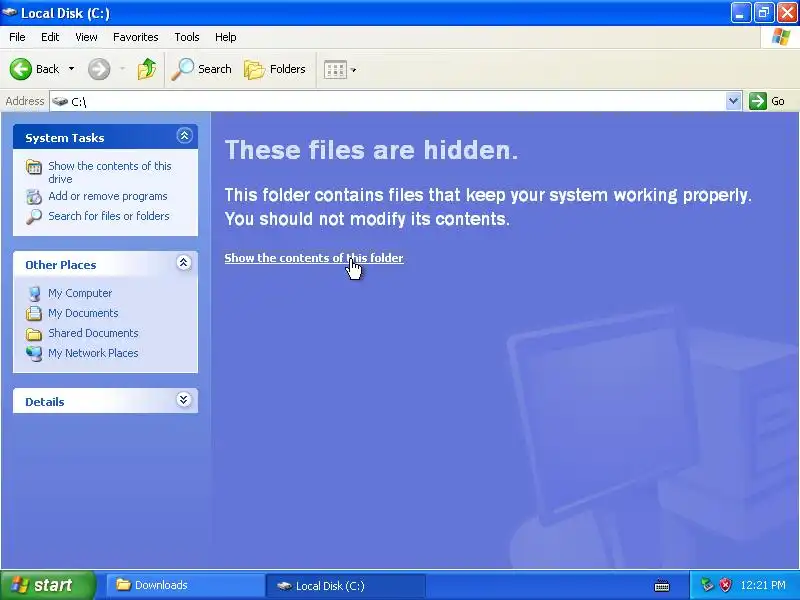The image size is (800, 600).
Task: Click Add or remove programs link
Action: pos(108,196)
